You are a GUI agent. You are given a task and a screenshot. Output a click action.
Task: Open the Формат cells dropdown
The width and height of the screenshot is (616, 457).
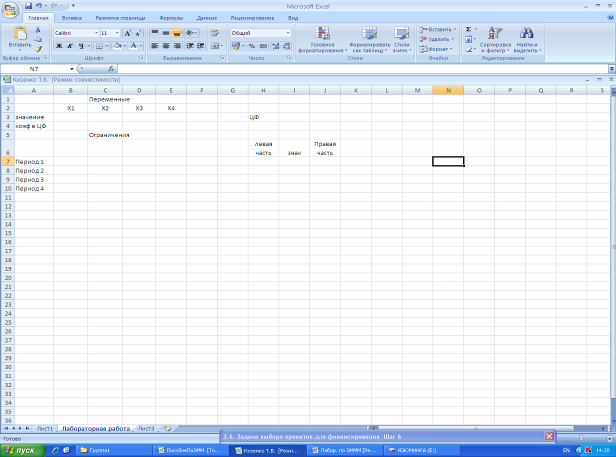pos(436,49)
